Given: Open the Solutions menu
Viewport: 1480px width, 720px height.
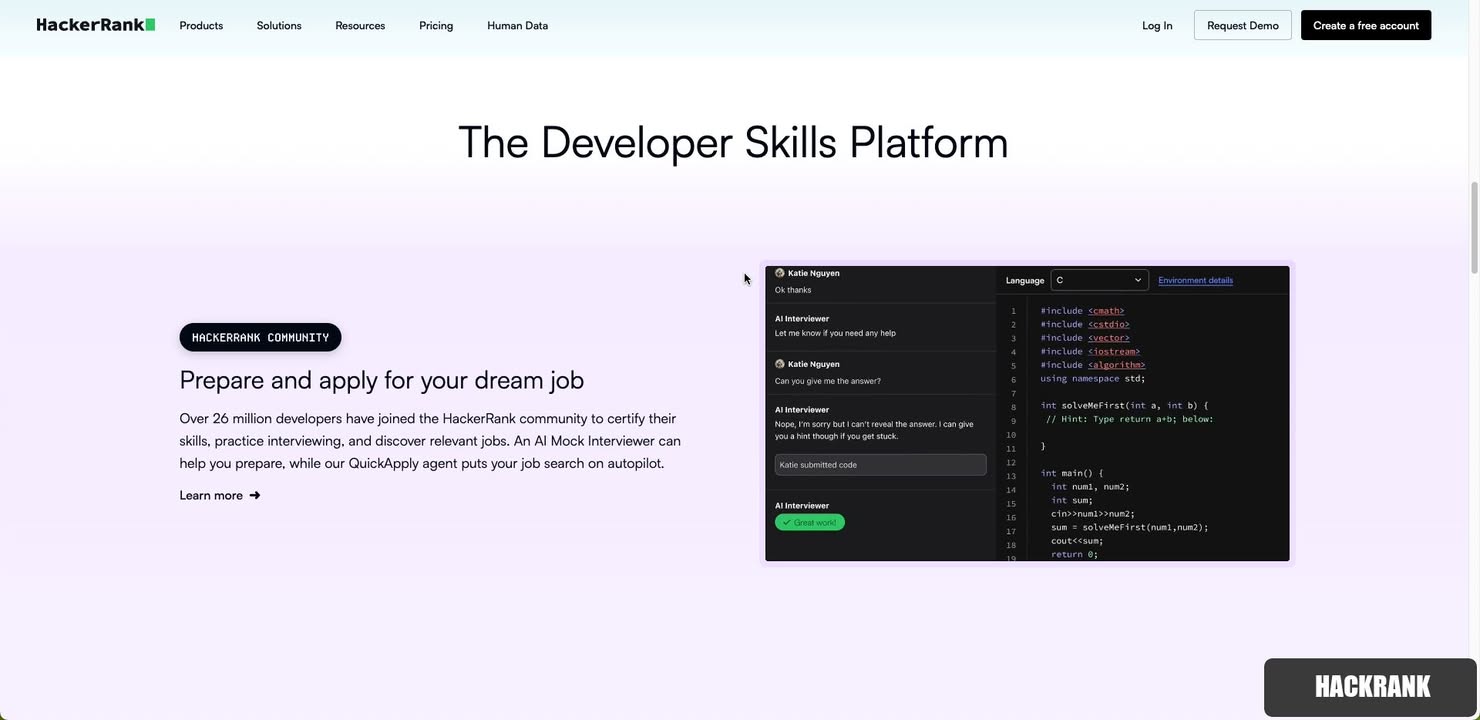Looking at the screenshot, I should tap(279, 25).
